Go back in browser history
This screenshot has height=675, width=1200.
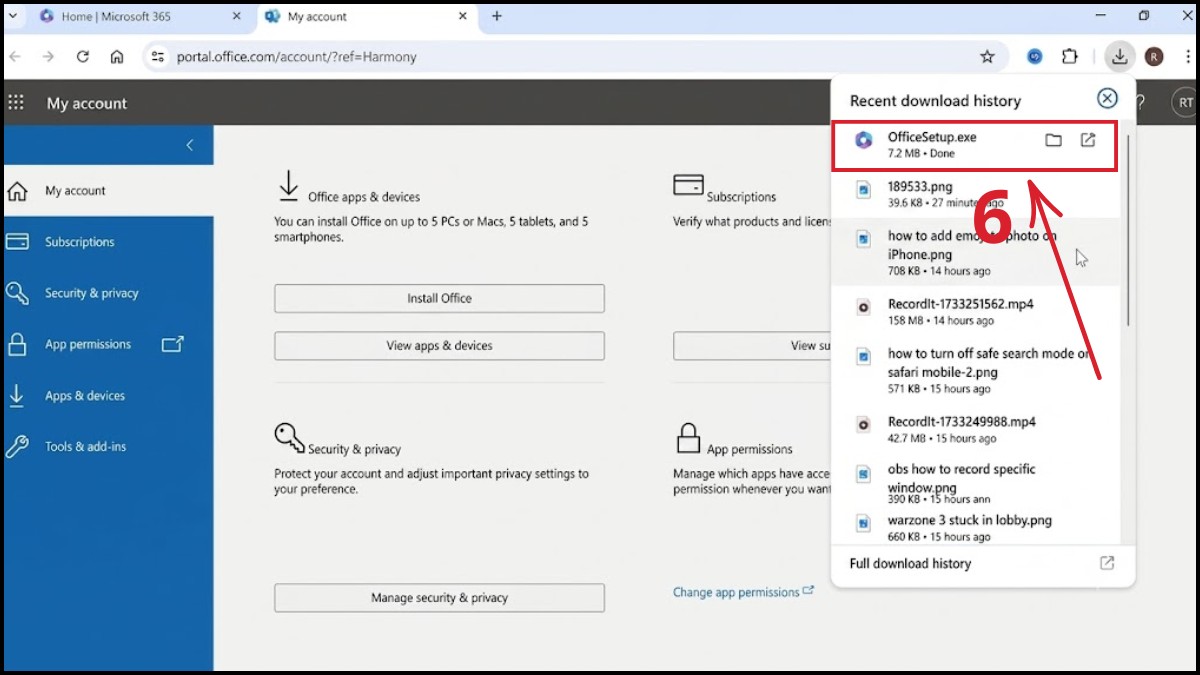15,57
